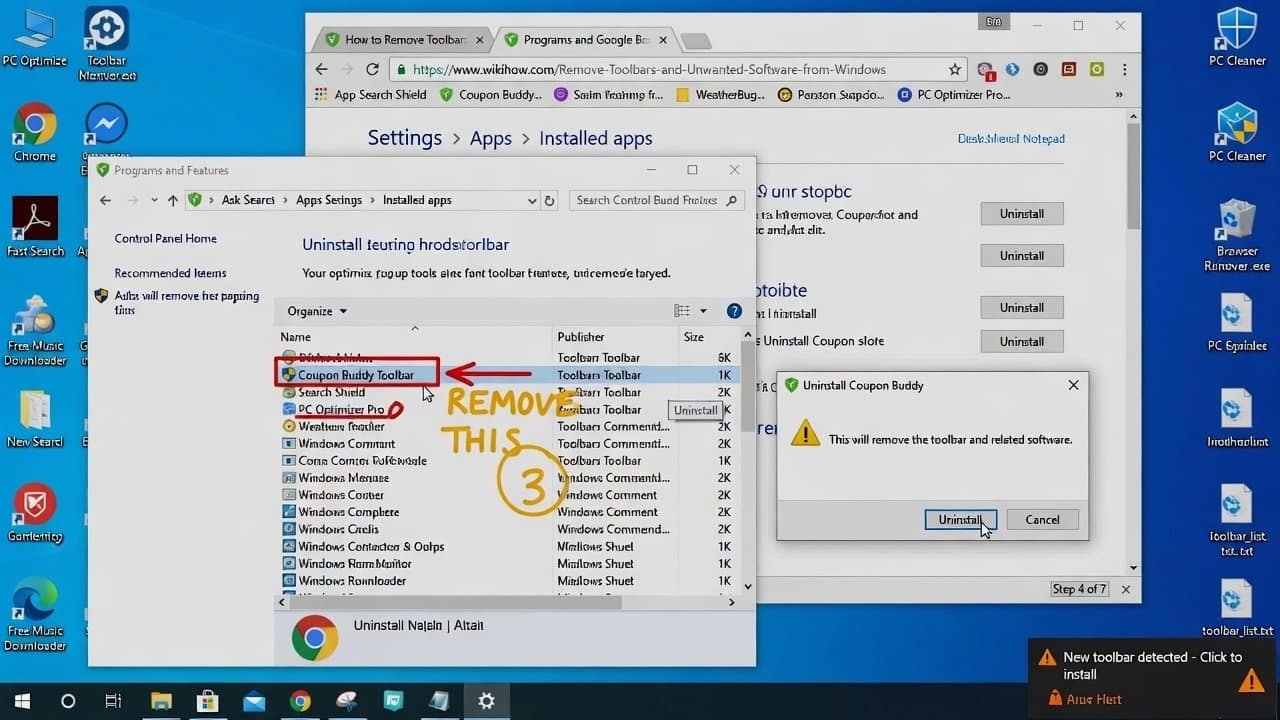Open the Fast Search desktop icon
Screen dimensions: 1280x720
pos(34,227)
